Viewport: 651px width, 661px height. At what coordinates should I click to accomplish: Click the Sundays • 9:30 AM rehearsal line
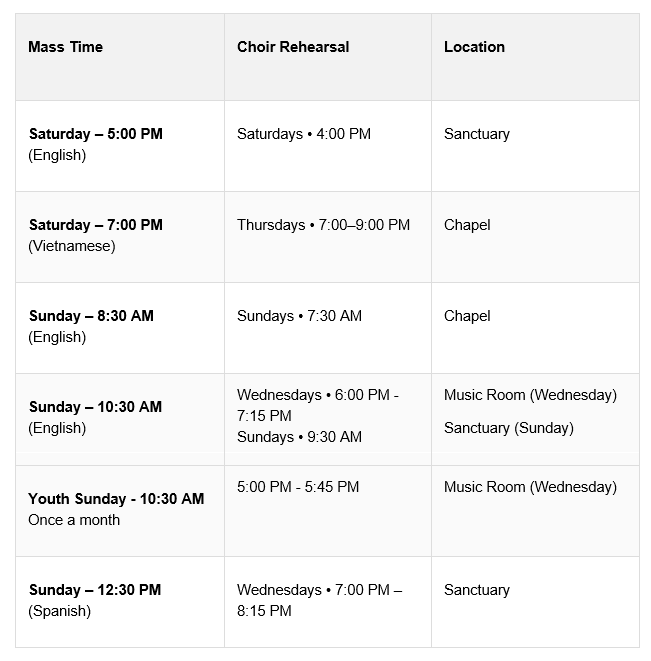tap(299, 437)
